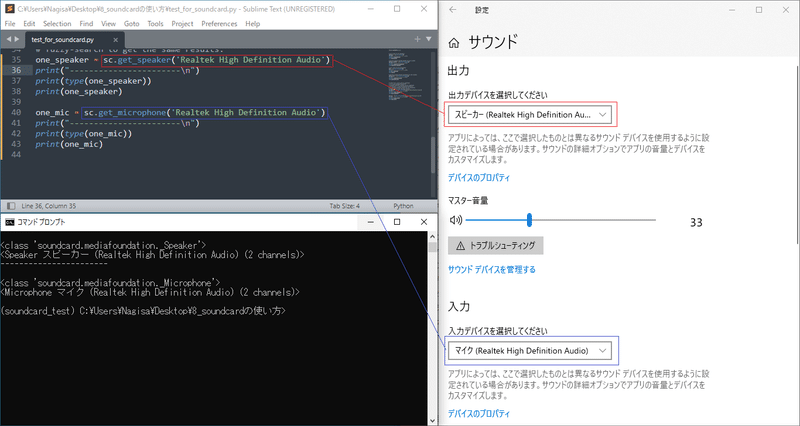Open the Selection menu in Sublime Text
800x426 pixels.
pos(57,23)
